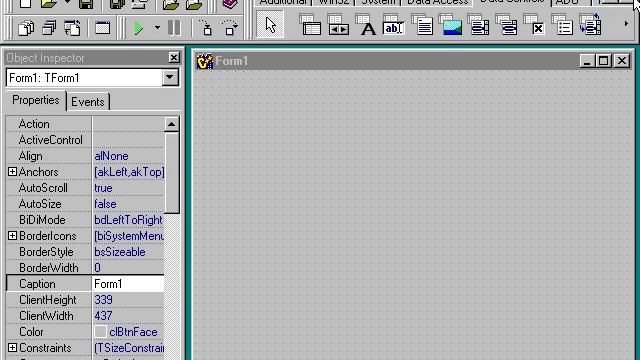
Task: Run the project with green arrow
Action: (x=138, y=28)
